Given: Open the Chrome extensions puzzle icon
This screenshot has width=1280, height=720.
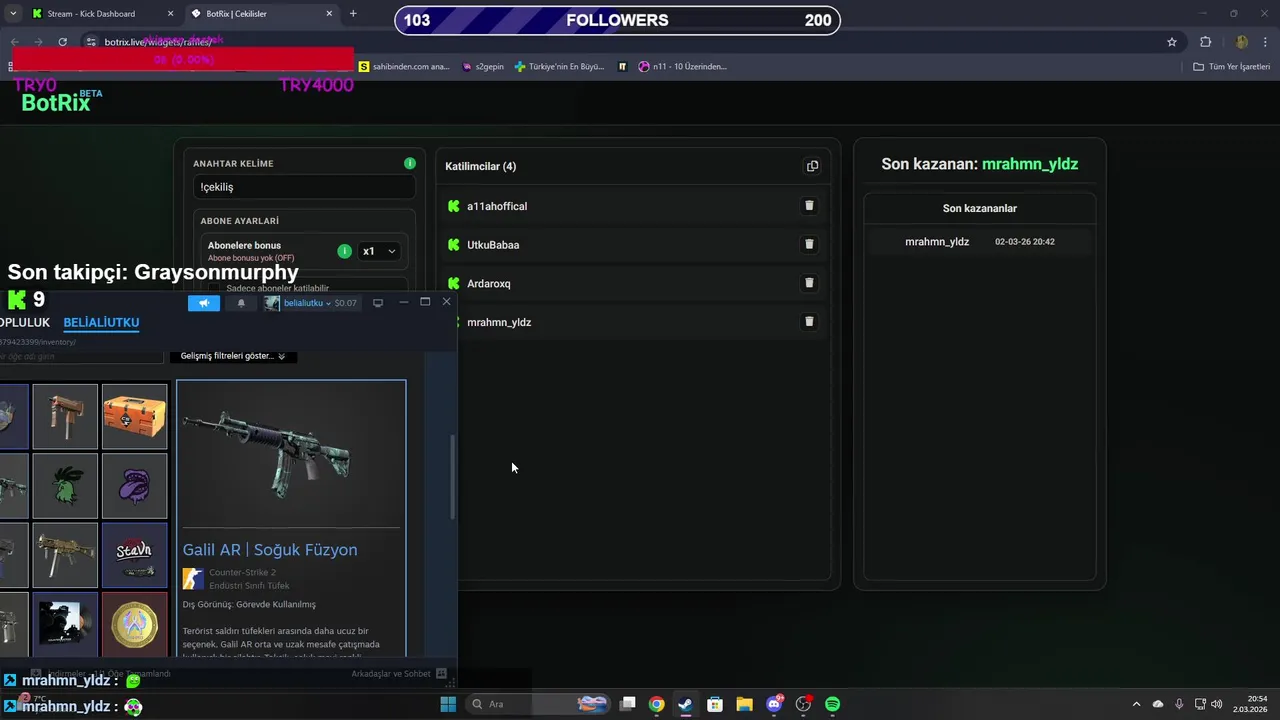Looking at the screenshot, I should click(1205, 42).
